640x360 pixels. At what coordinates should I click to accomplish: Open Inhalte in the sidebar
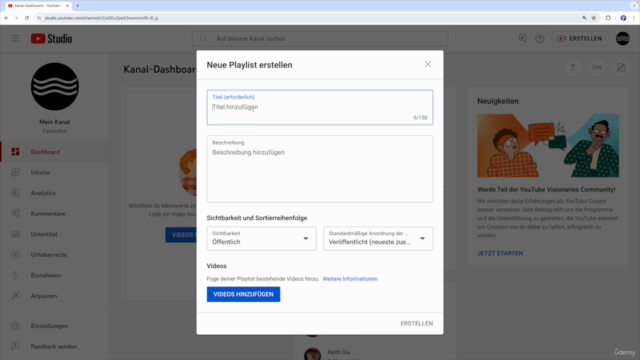tap(55, 172)
